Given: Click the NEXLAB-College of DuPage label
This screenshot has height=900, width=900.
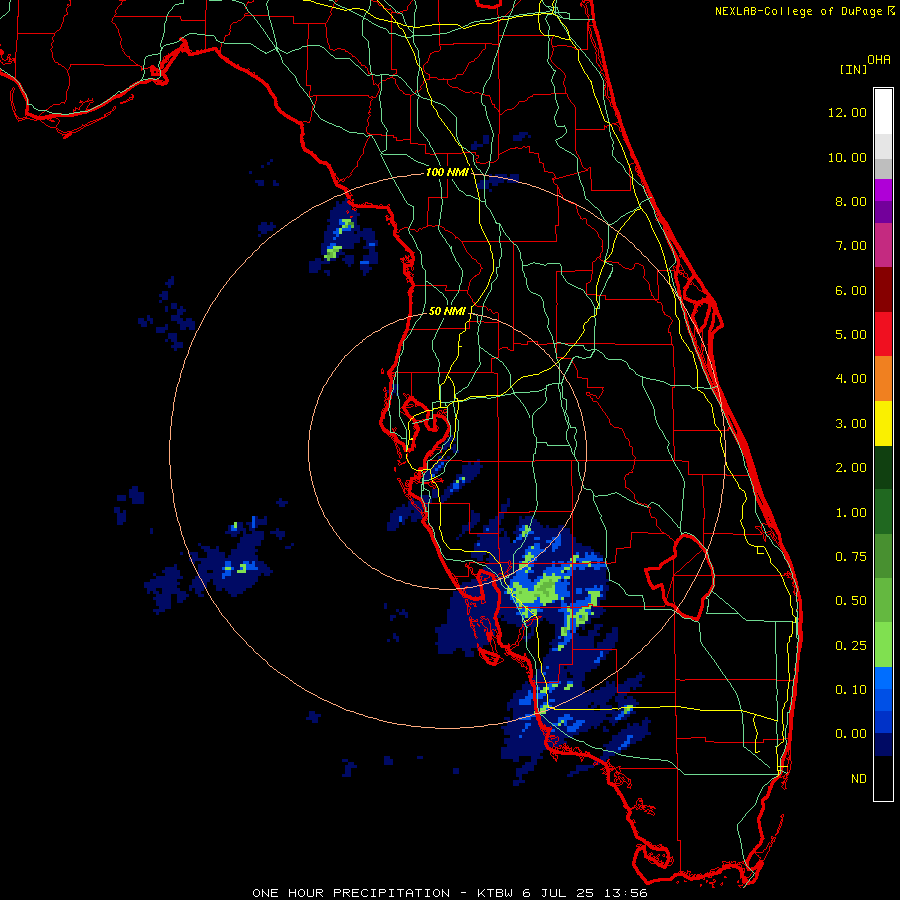Looking at the screenshot, I should click(x=799, y=11).
